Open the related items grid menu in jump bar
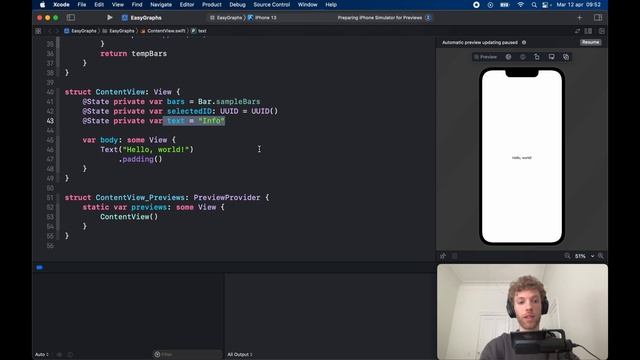 coord(38,31)
